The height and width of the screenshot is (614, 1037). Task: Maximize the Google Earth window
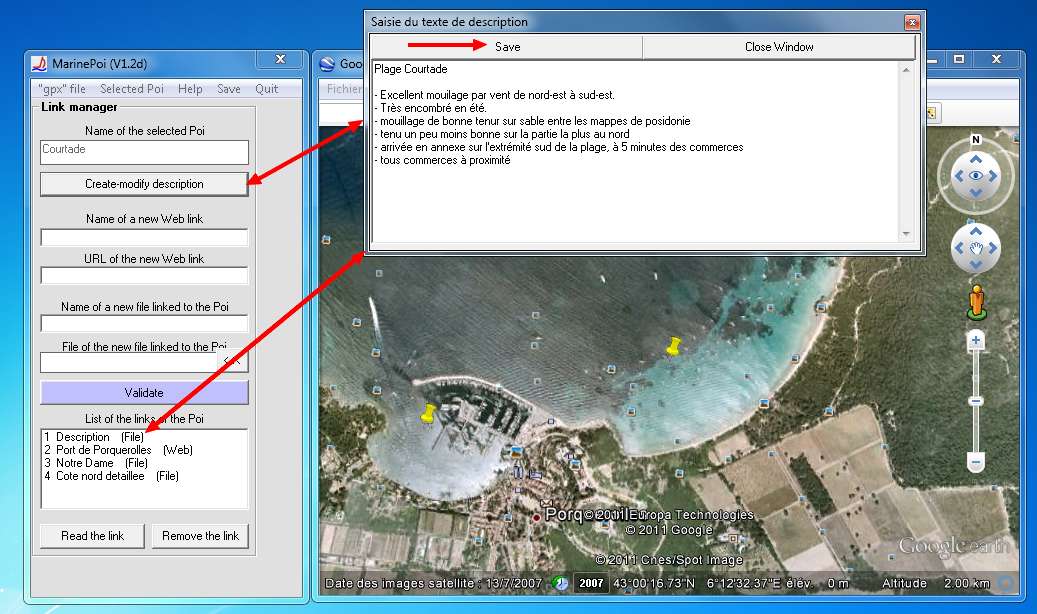(959, 60)
